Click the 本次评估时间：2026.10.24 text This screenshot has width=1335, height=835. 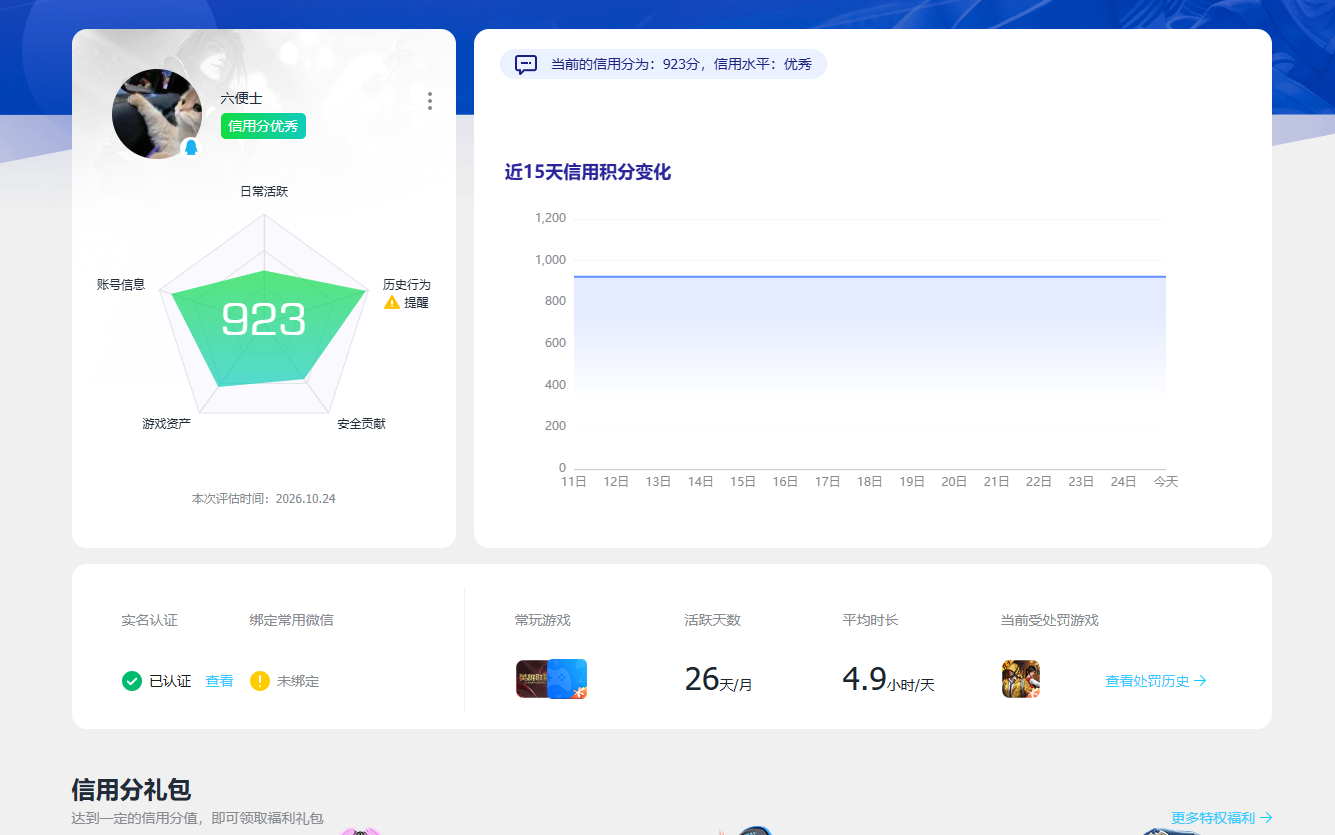(264, 498)
